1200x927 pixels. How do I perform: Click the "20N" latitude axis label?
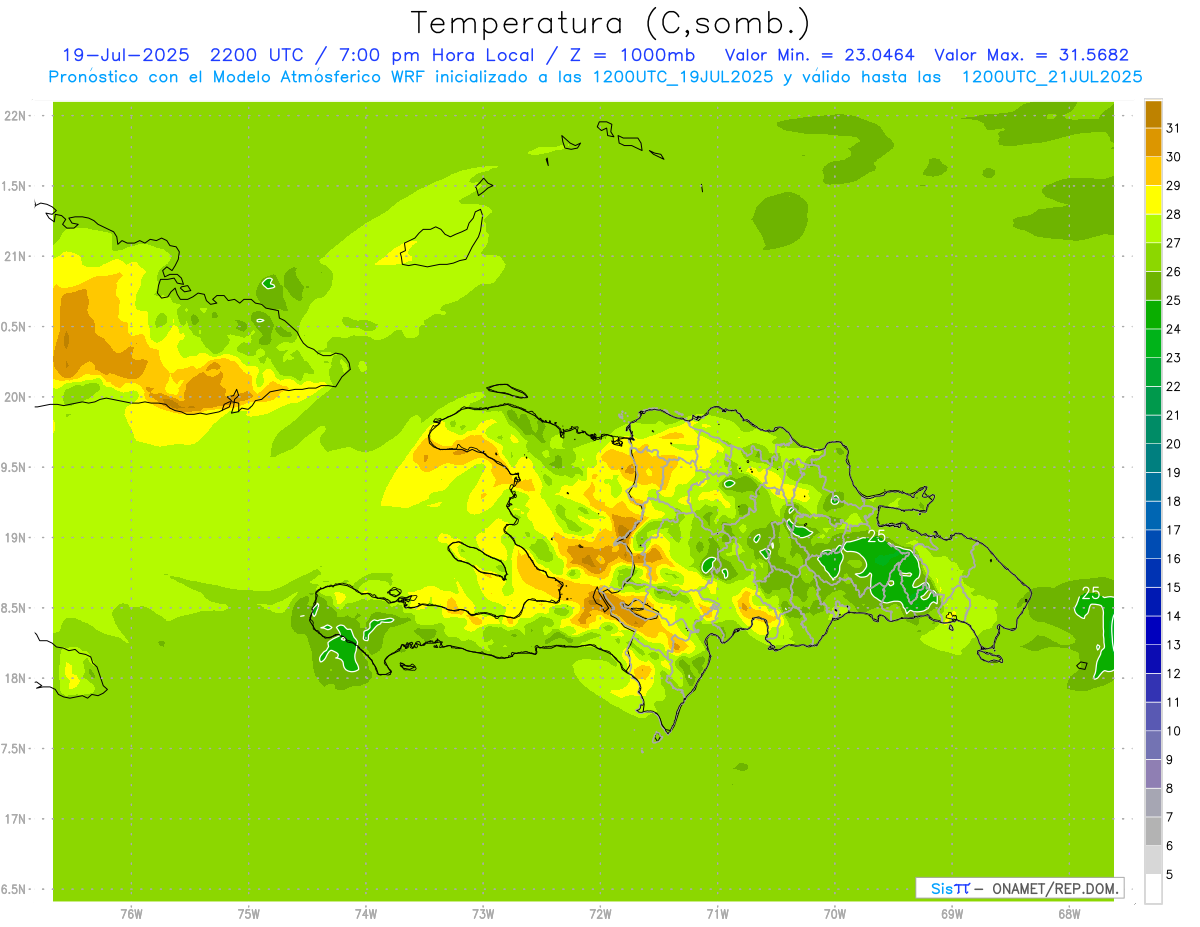16,398
